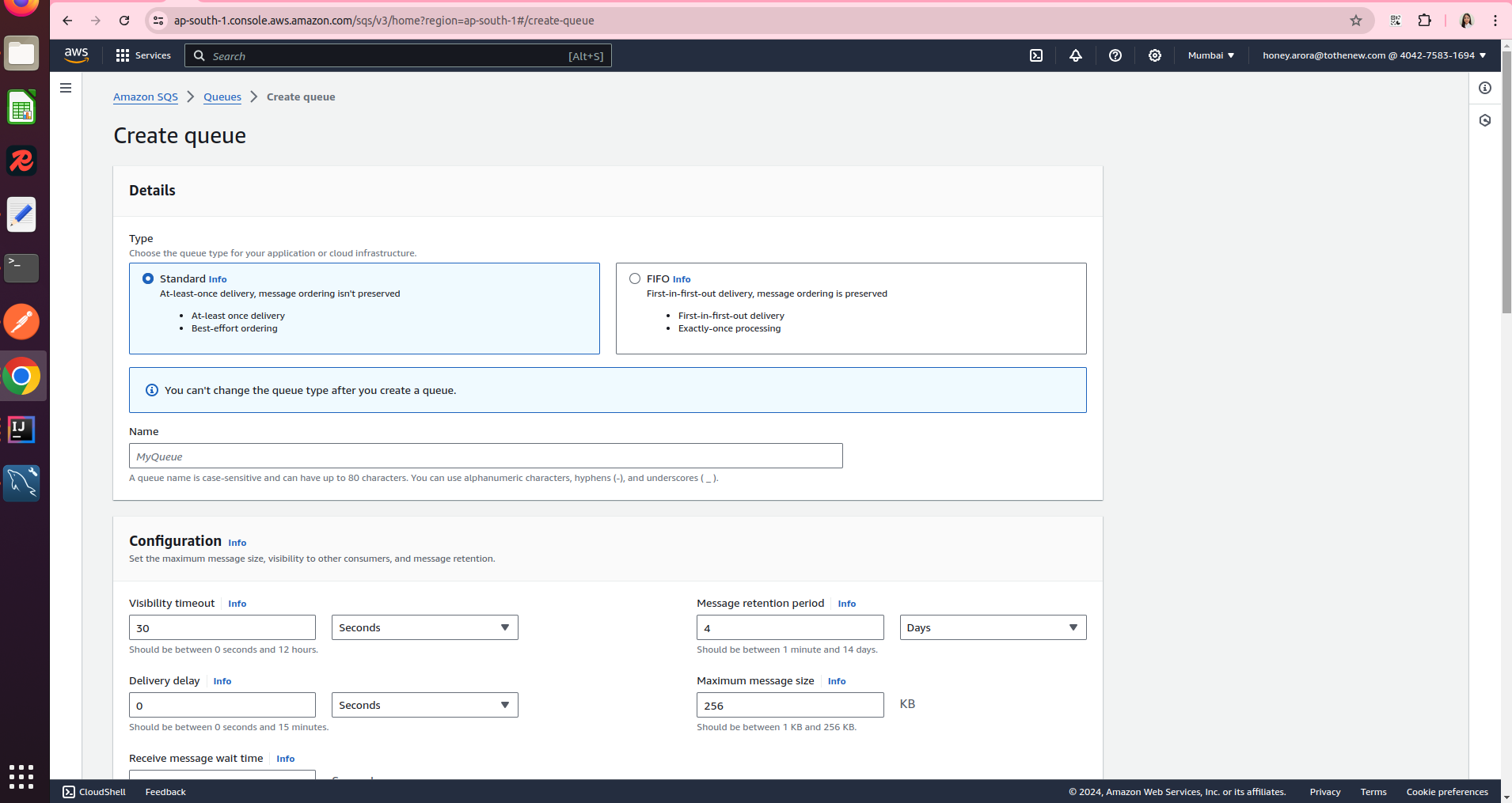Navigate to Queues via breadcrumb link
Viewport: 1512px width, 803px height.
point(222,97)
